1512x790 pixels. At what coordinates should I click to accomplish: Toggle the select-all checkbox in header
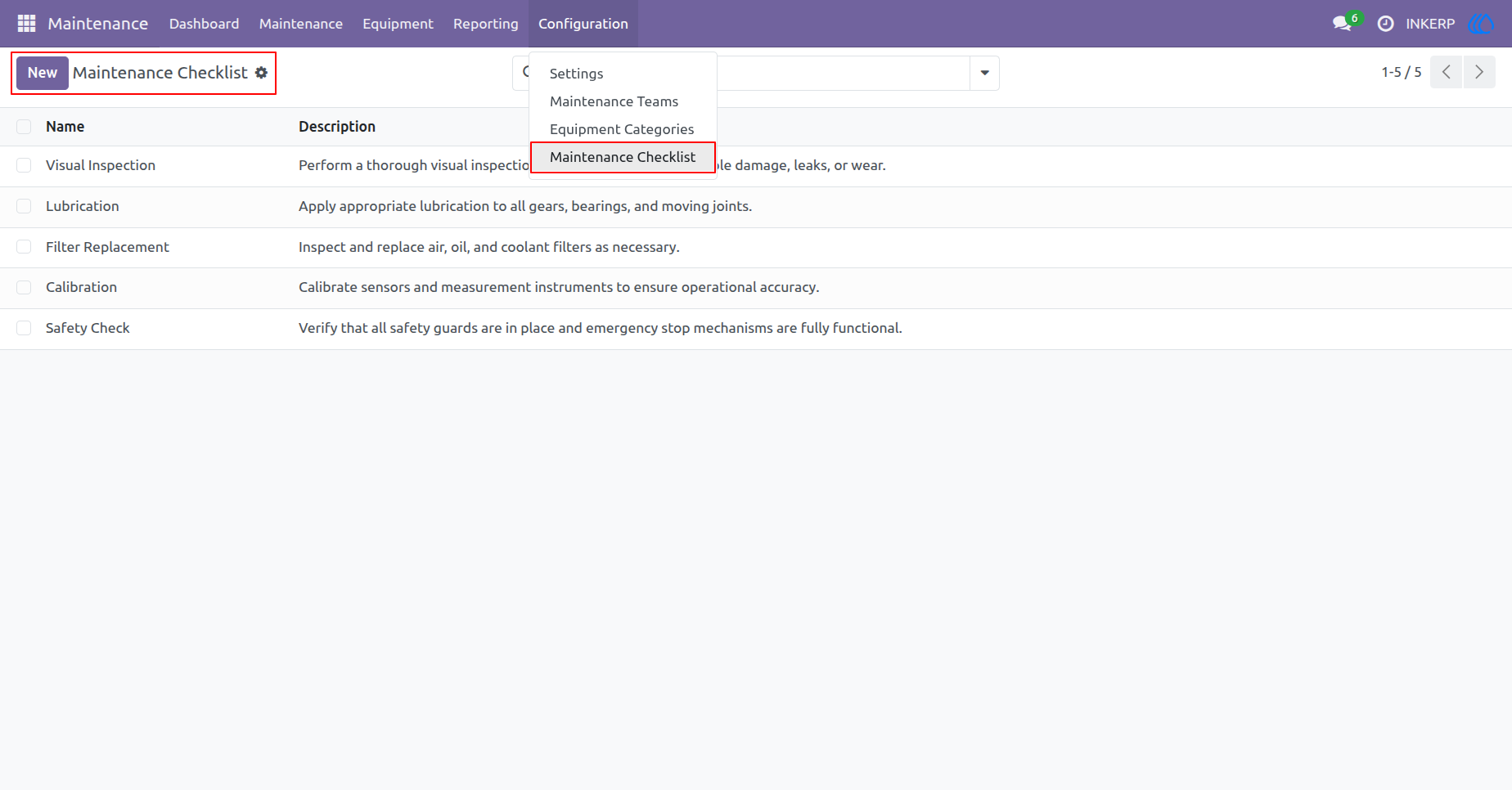[24, 127]
